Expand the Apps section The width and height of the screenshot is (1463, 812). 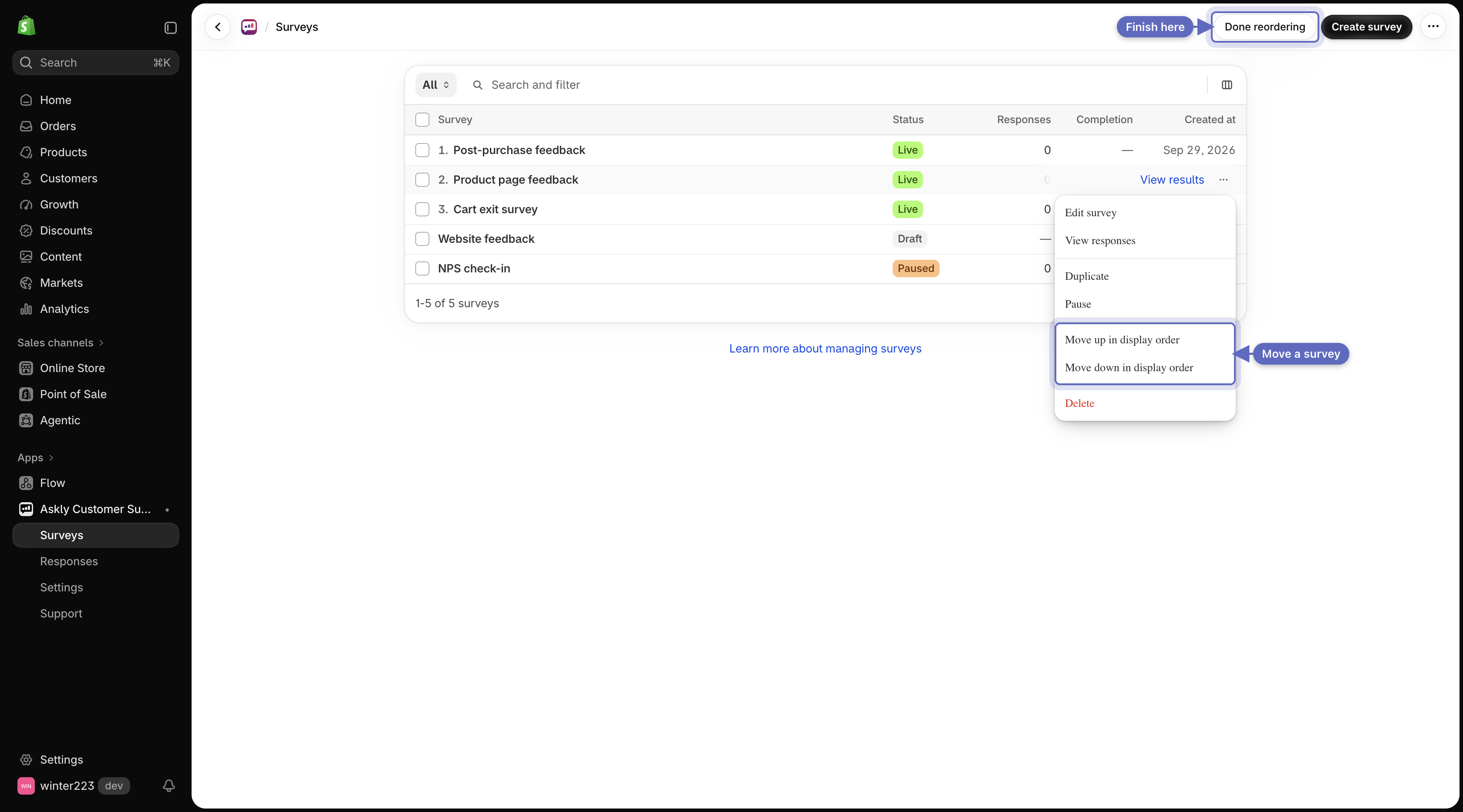click(x=35, y=457)
